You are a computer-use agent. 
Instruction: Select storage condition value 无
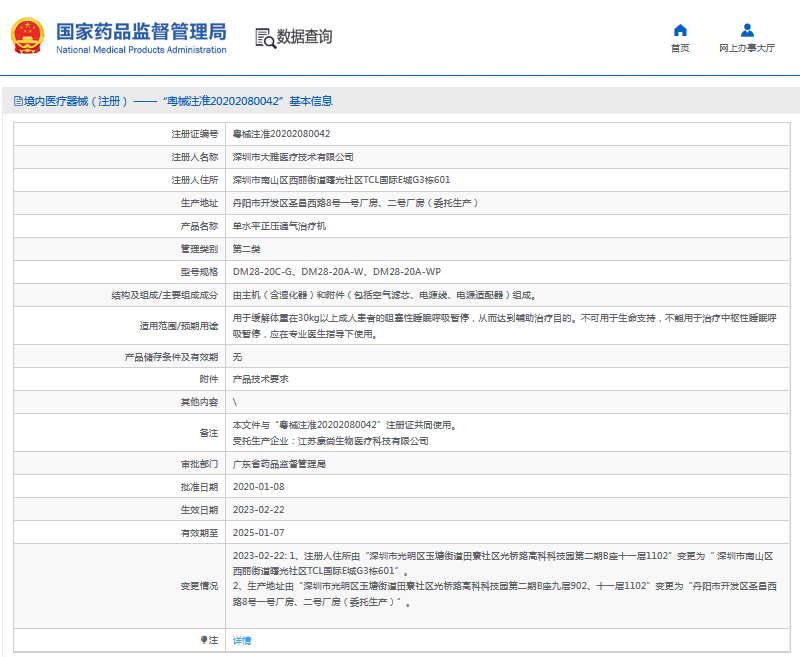pos(237,357)
